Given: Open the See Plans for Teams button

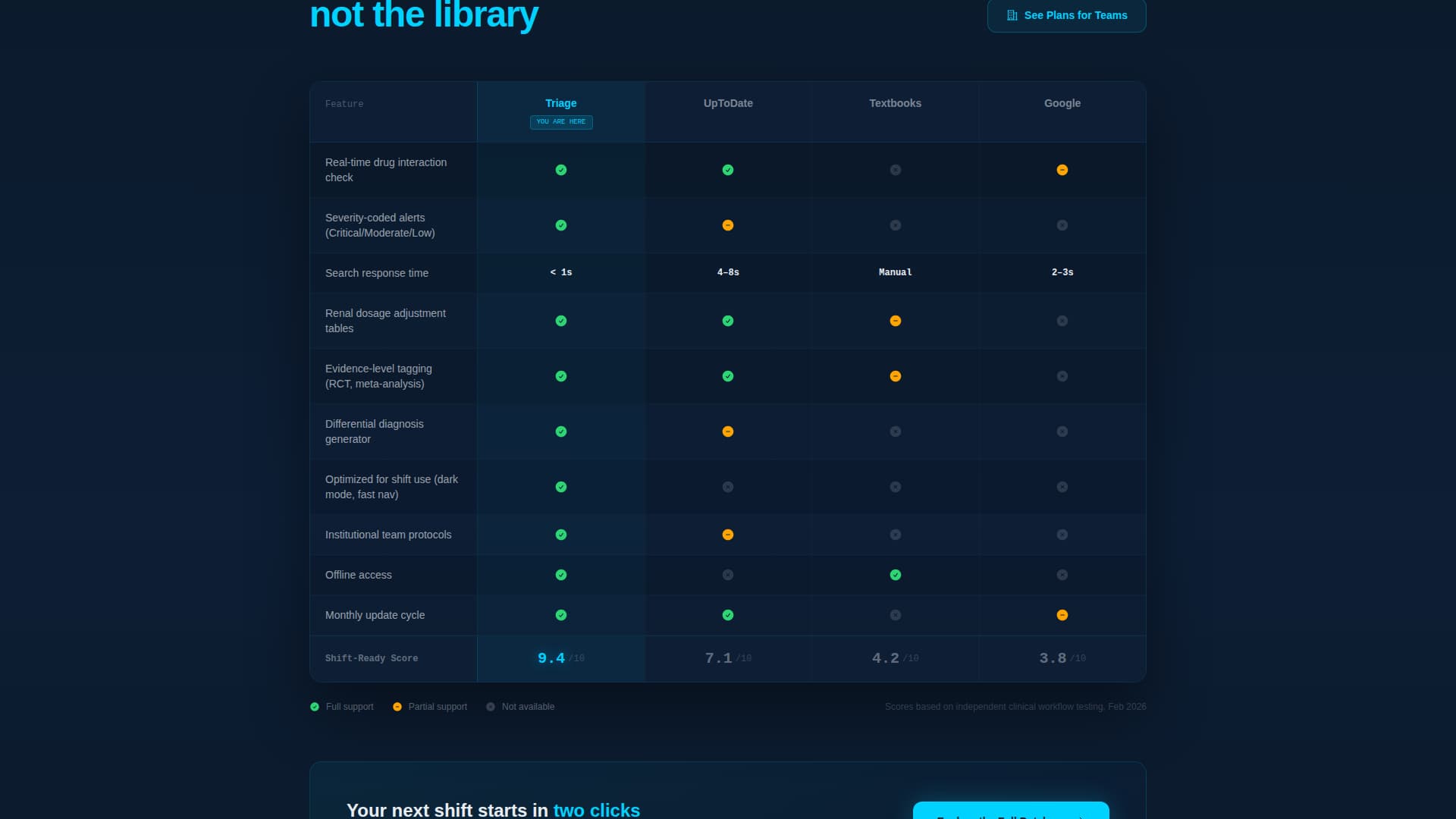Looking at the screenshot, I should (1066, 15).
